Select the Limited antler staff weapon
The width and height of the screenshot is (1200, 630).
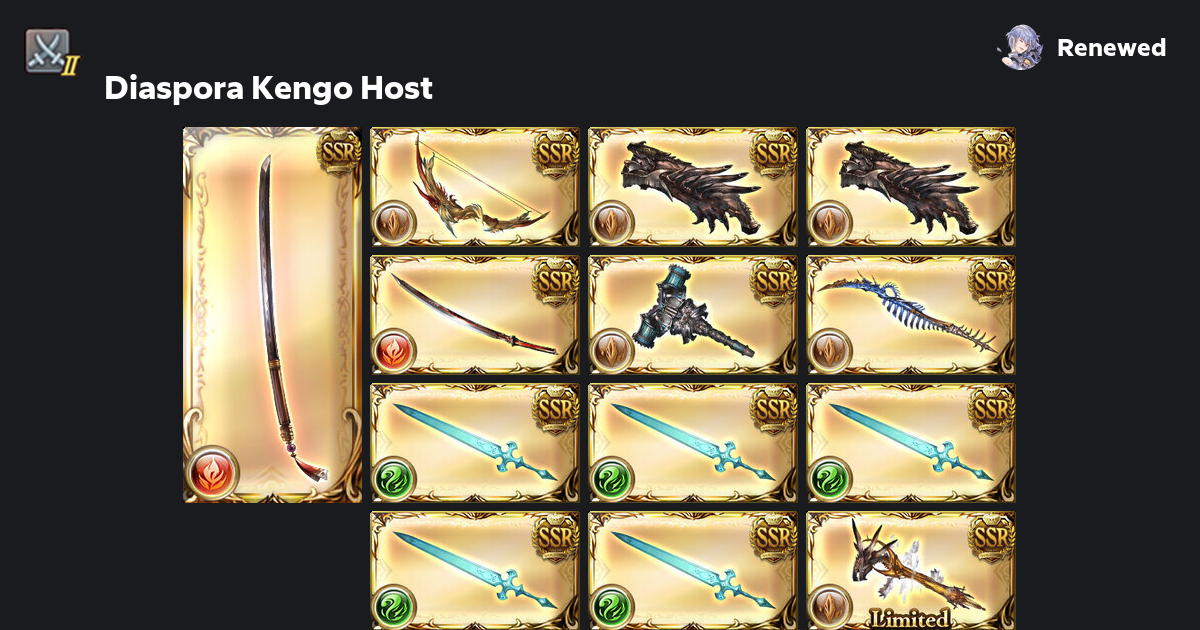pyautogui.click(x=911, y=571)
